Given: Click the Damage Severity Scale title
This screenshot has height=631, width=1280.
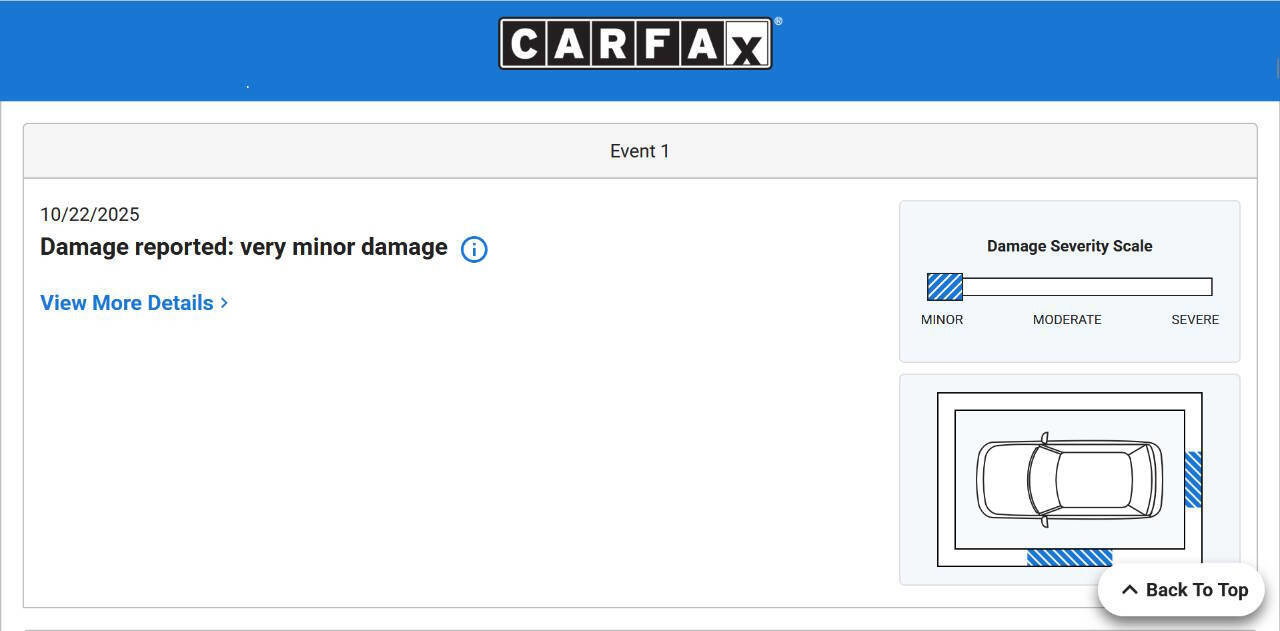Looking at the screenshot, I should [1069, 246].
